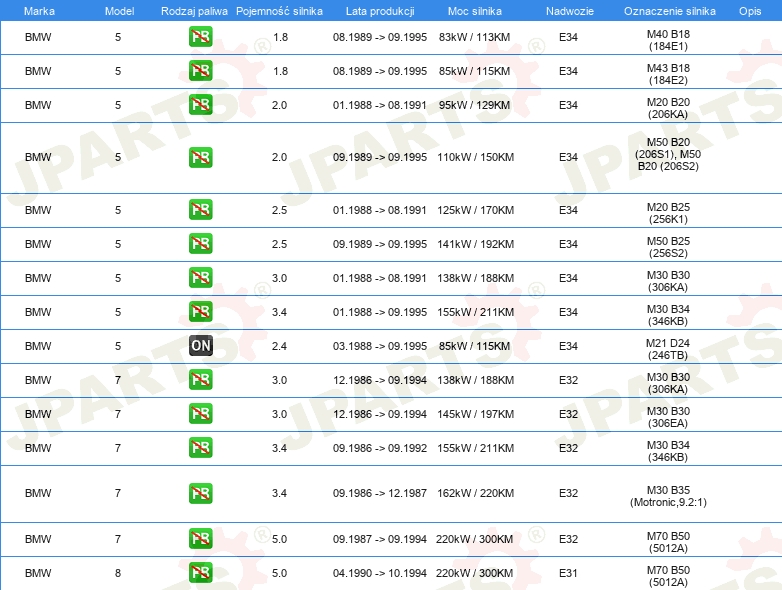The image size is (782, 590).
Task: Click the production dates 03.1988 -> 09.1995
Action: (380, 346)
